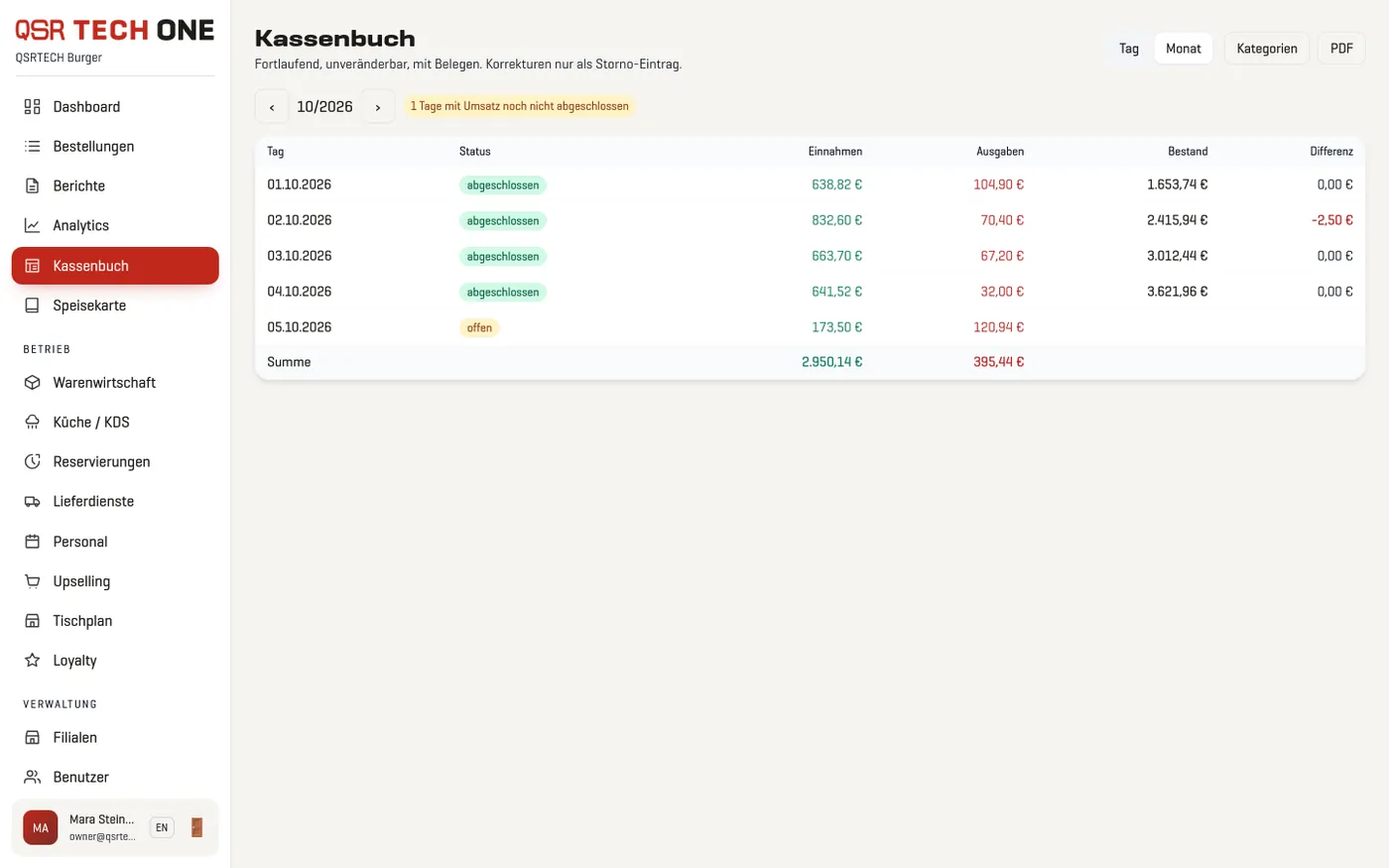Go to next month with right chevron

378,107
